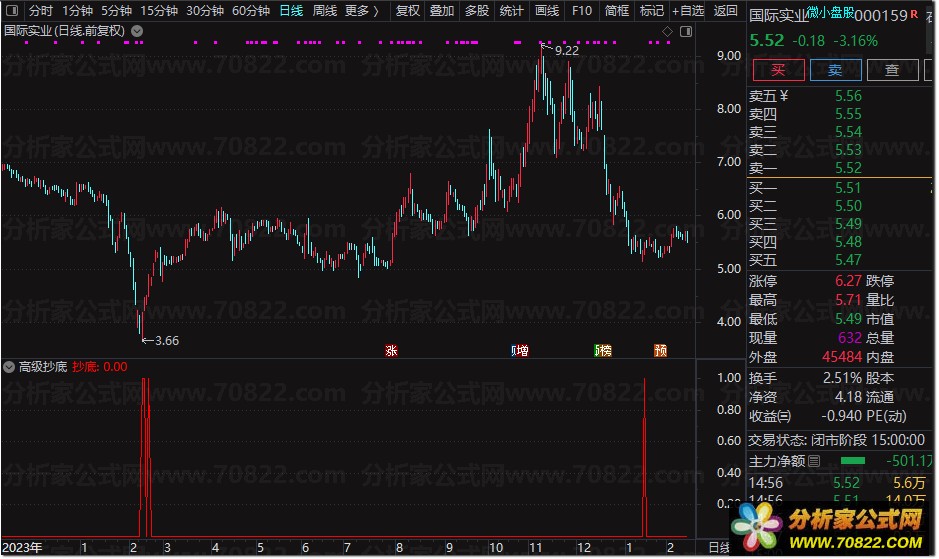Click the 主力净额 list icon
Screen dimensions: 939x559
coord(814,461)
